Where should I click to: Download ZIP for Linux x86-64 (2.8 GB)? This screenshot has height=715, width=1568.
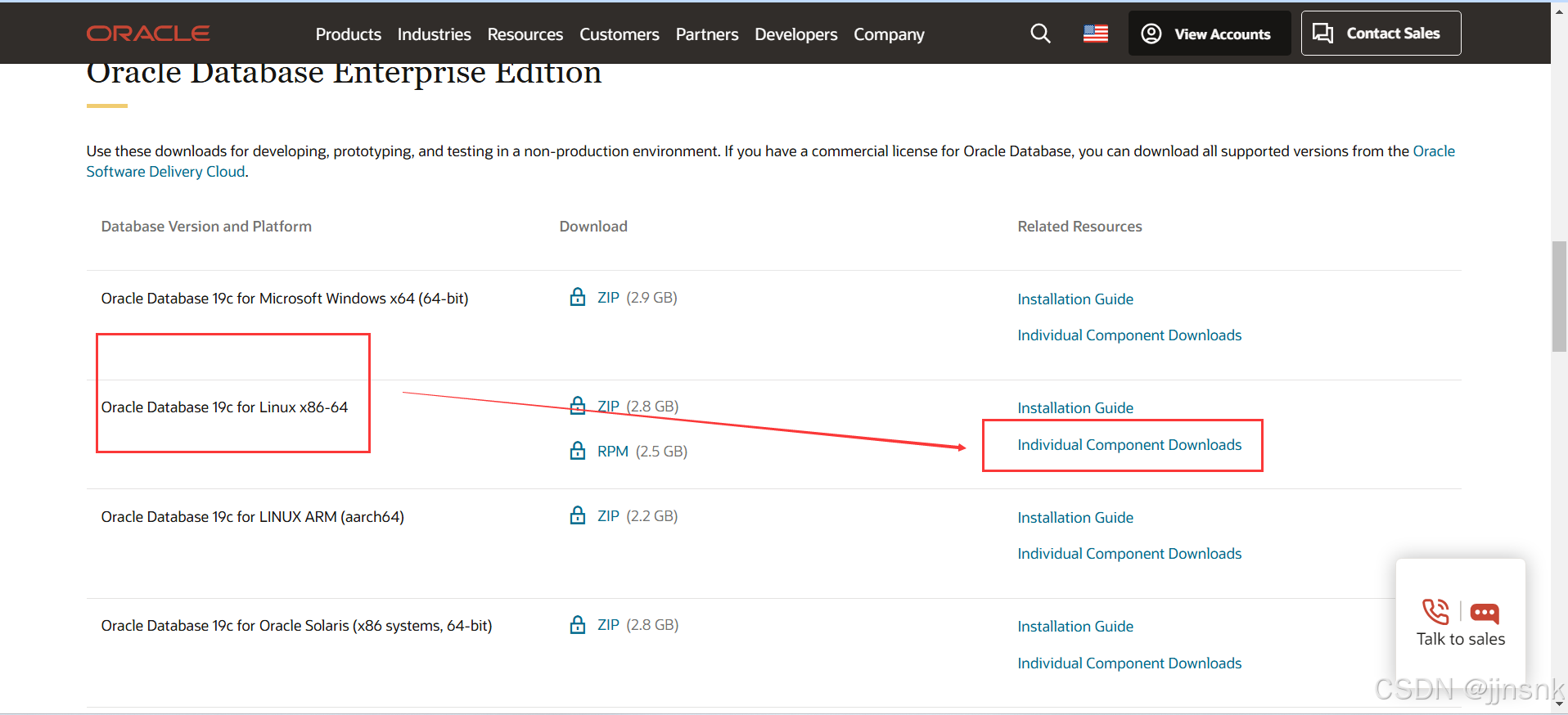[x=608, y=407]
